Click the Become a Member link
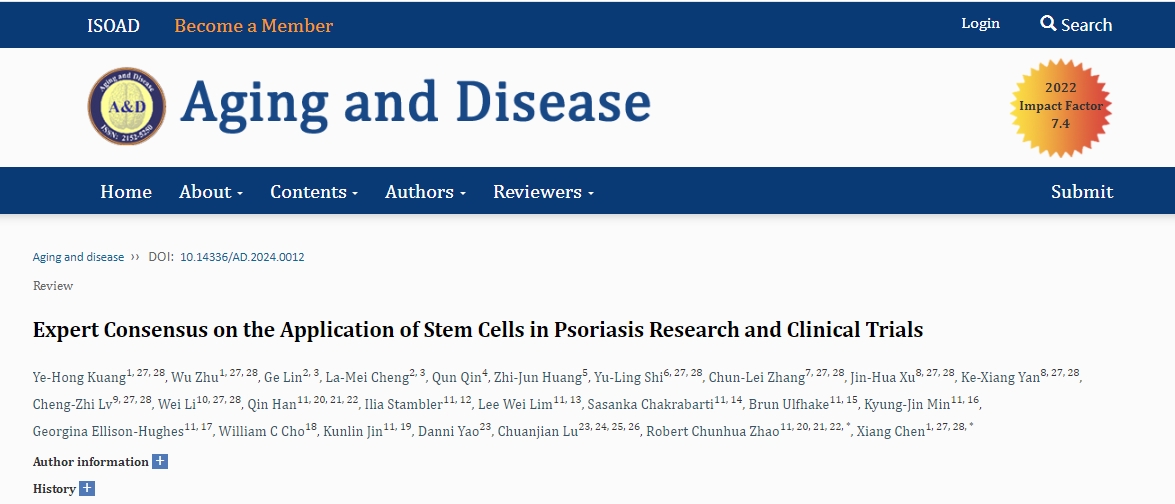This screenshot has width=1175, height=504. pos(253,26)
